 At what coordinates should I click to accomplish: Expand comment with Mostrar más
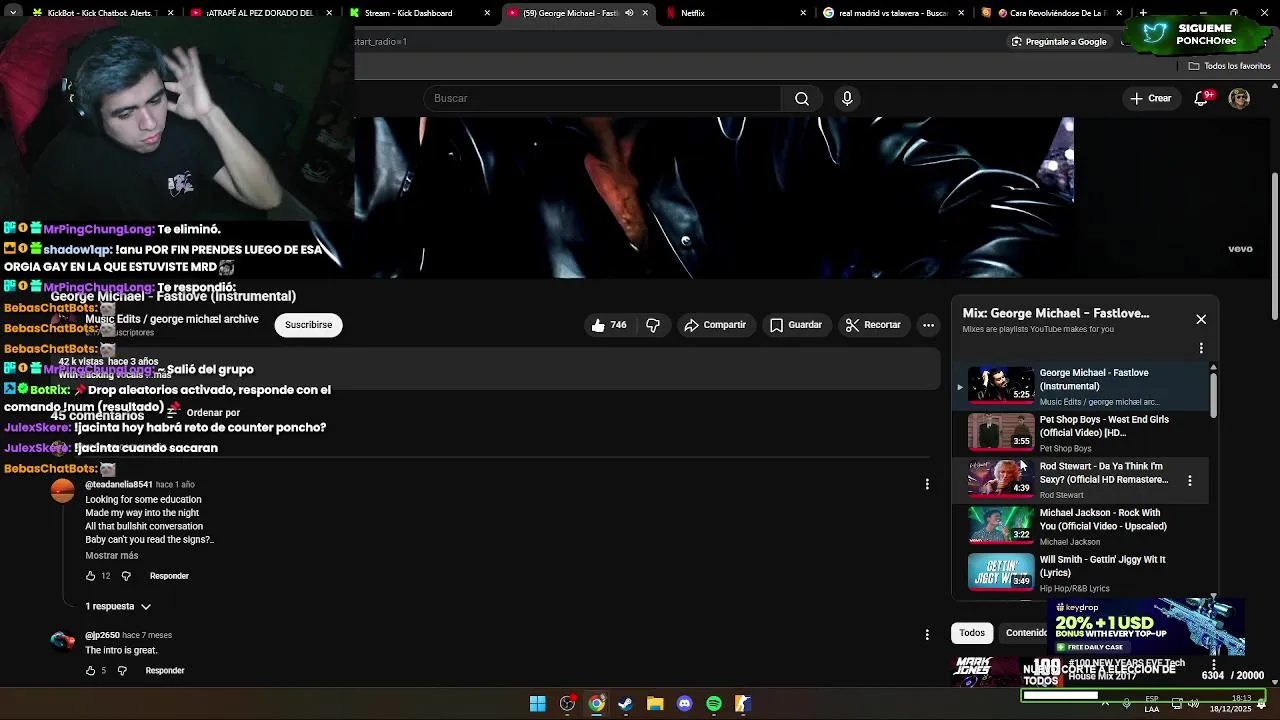pos(112,555)
